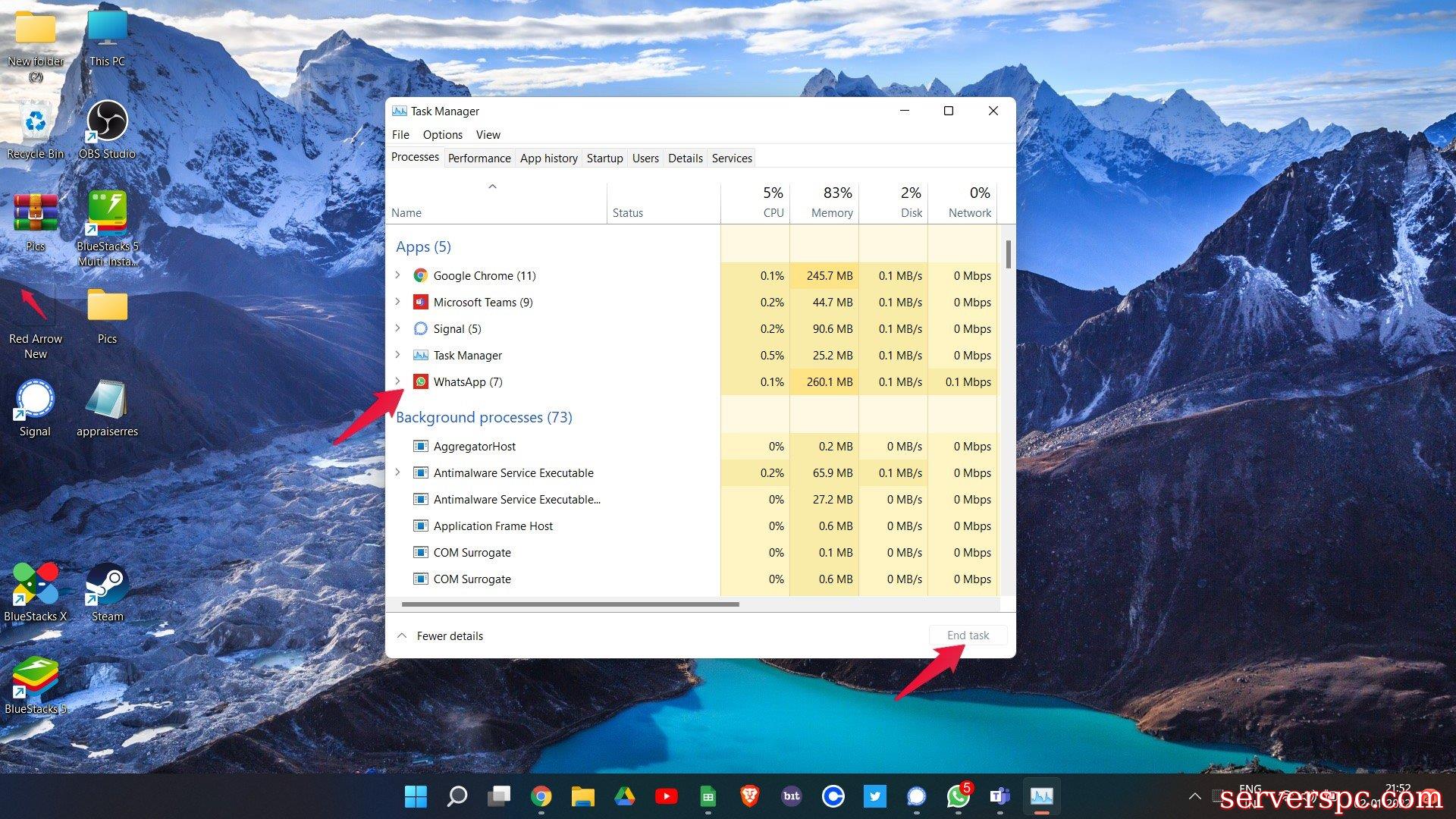Click the WhatsApp process icon

click(x=420, y=382)
